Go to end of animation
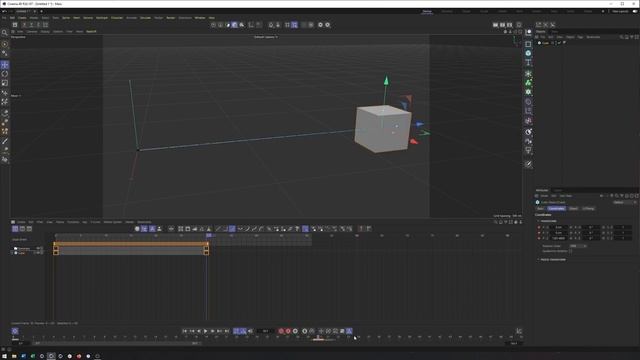This screenshot has width=640, height=360. (x=227, y=331)
